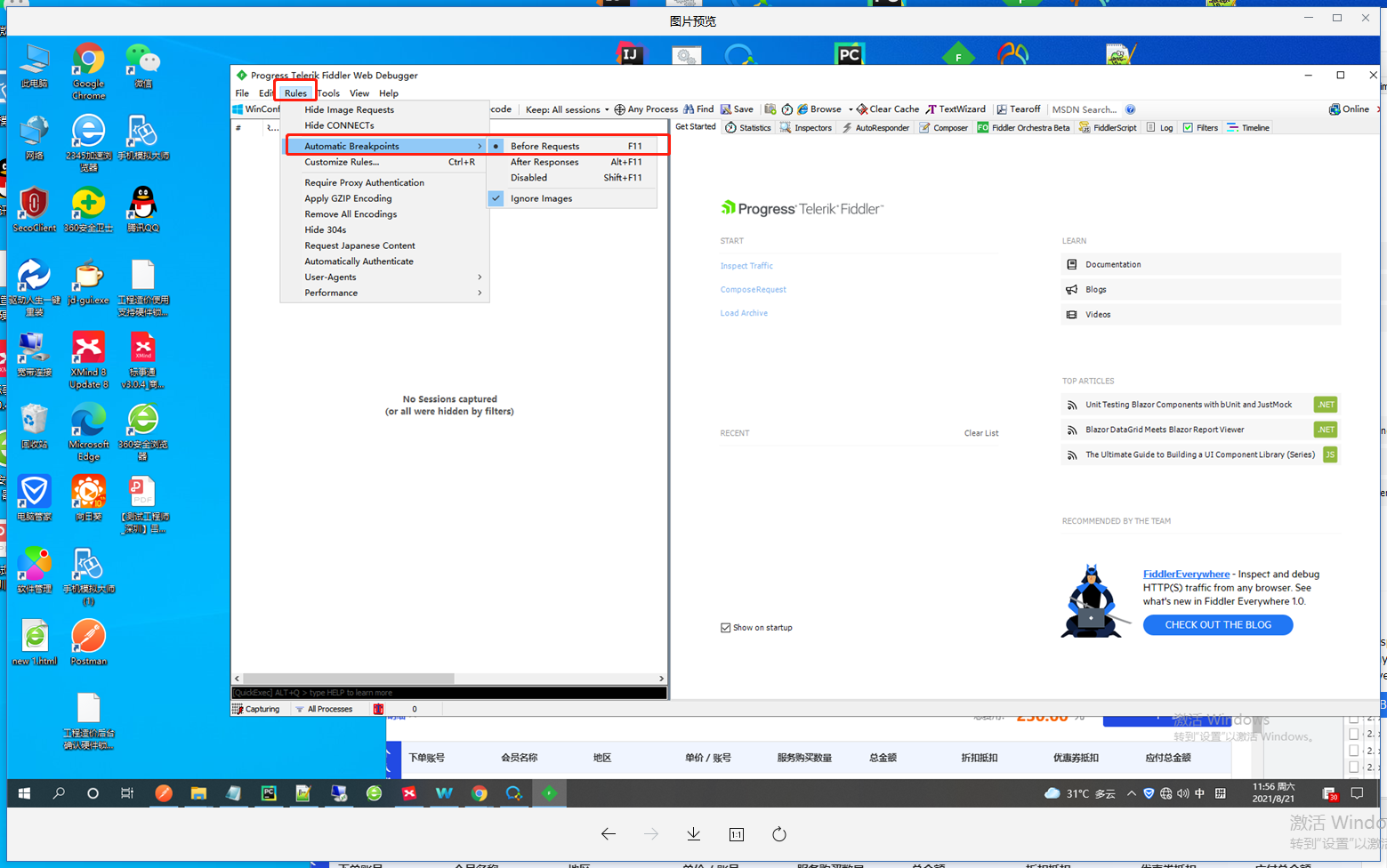The height and width of the screenshot is (868, 1387).
Task: Toggle the Ignore Images checked menu item
Action: pyautogui.click(x=572, y=198)
